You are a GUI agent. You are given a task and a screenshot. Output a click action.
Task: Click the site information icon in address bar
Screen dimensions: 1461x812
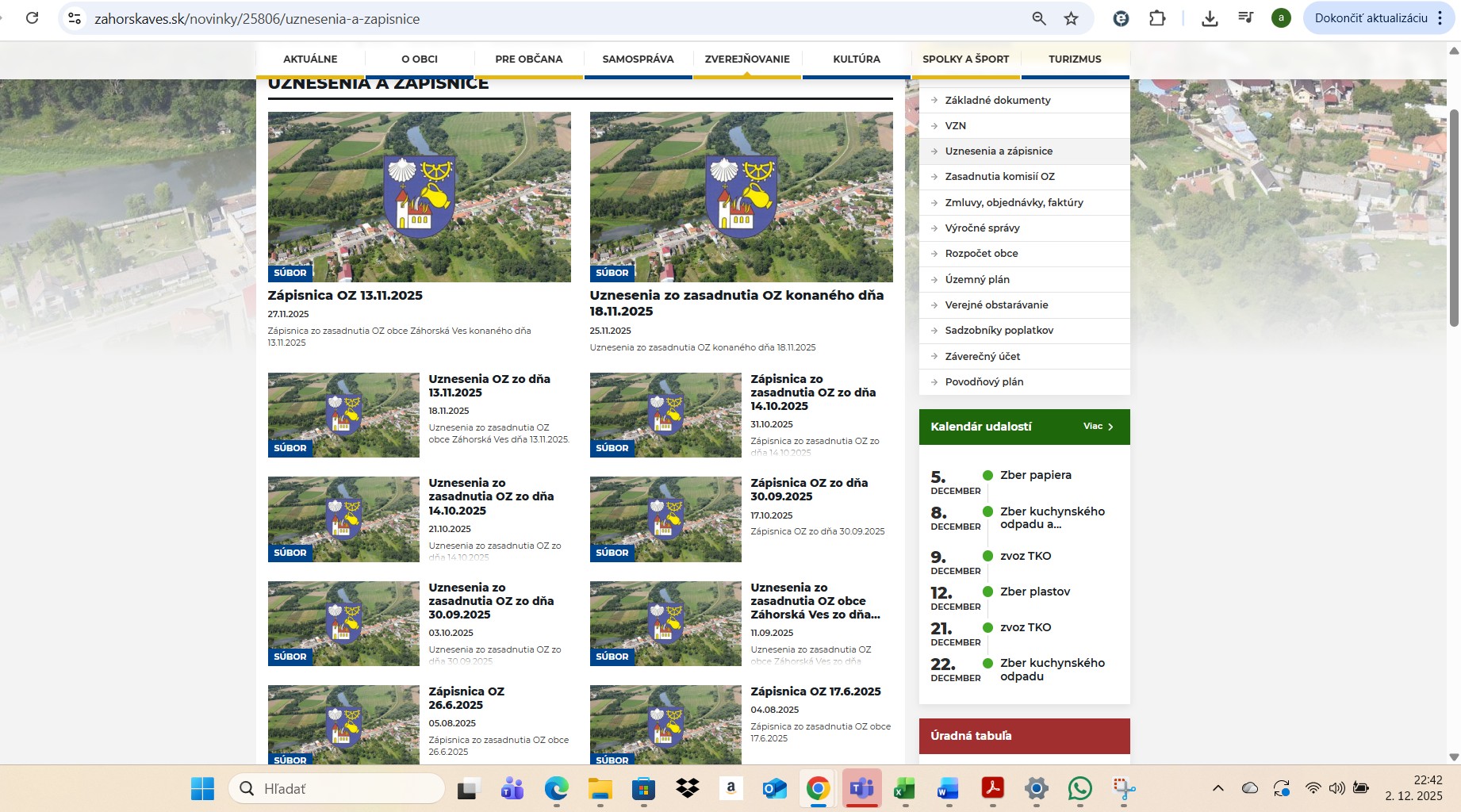pyautogui.click(x=75, y=18)
